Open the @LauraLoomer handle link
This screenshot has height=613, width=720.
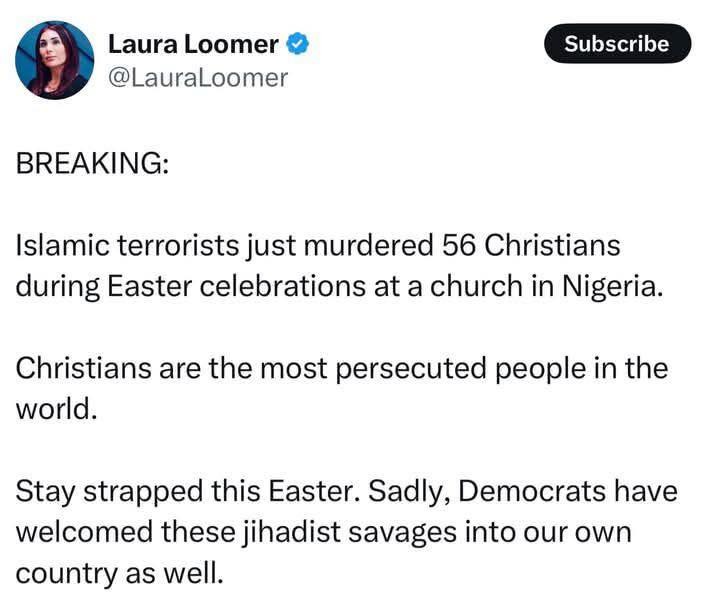[x=198, y=78]
